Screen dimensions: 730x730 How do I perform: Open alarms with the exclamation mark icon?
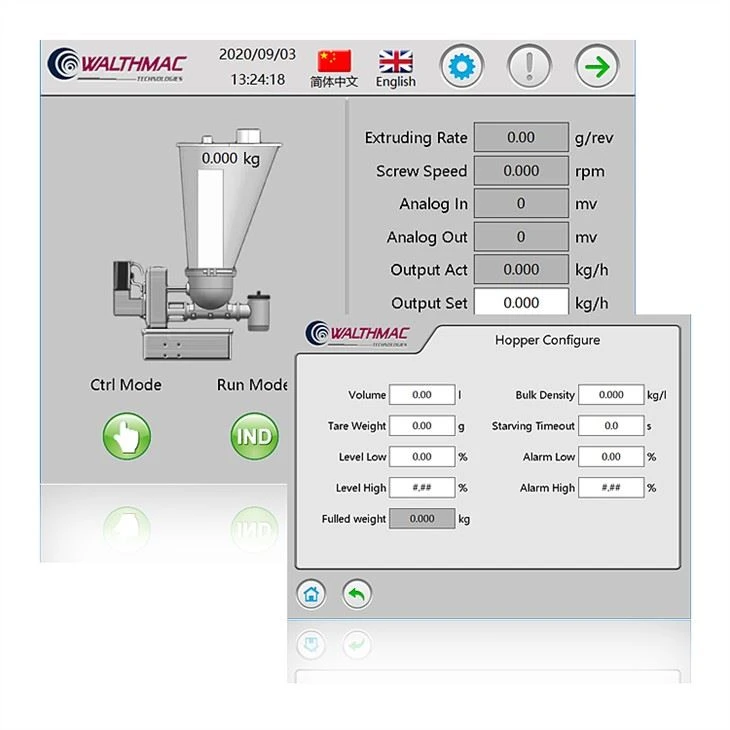pos(529,67)
